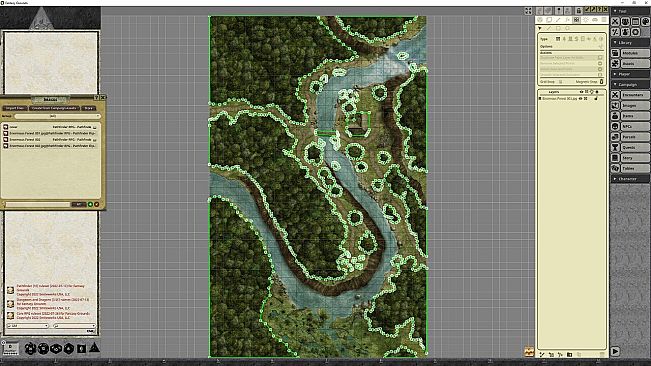
Task: Select the lighting sun tool in image toolbar
Action: point(585,20)
